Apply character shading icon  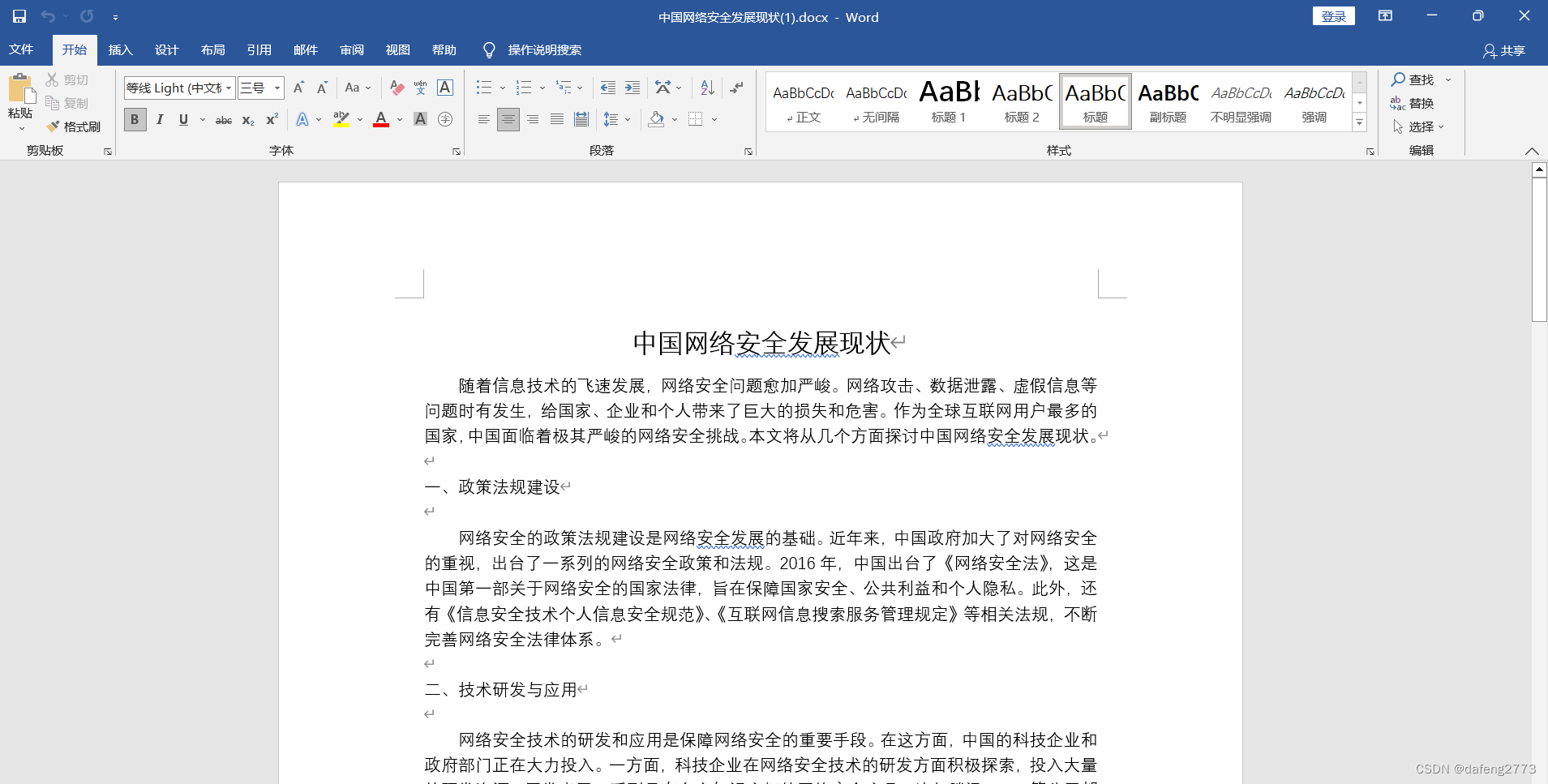[420, 119]
